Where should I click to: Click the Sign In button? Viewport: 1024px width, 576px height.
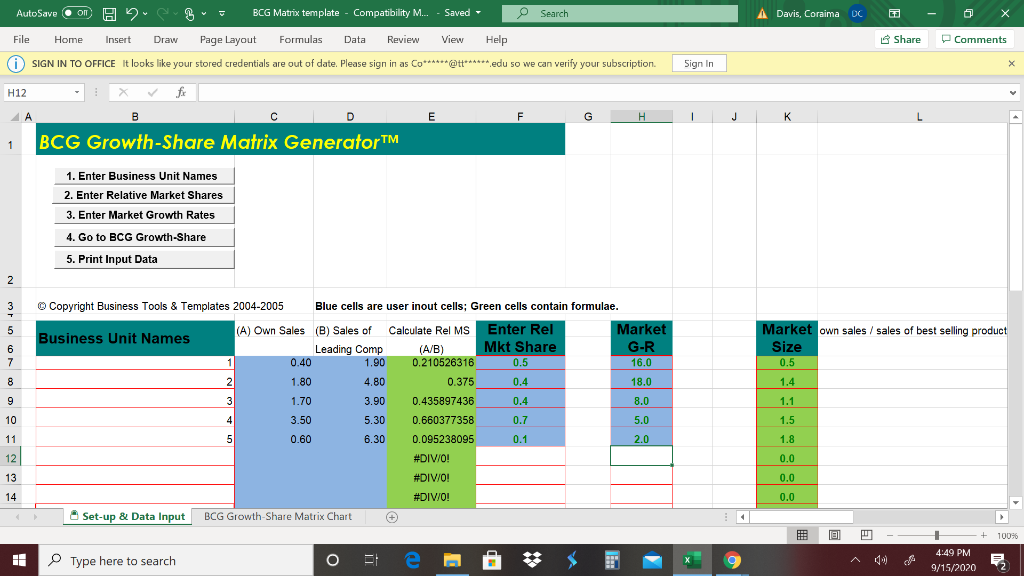point(698,62)
